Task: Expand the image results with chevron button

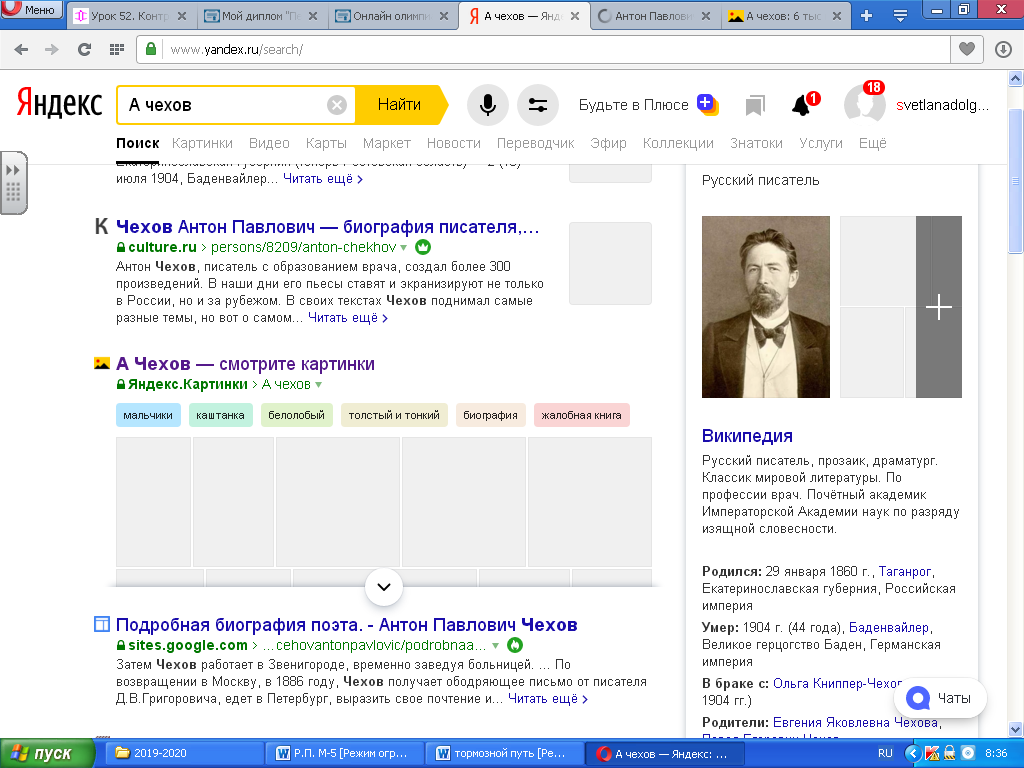Action: (384, 586)
